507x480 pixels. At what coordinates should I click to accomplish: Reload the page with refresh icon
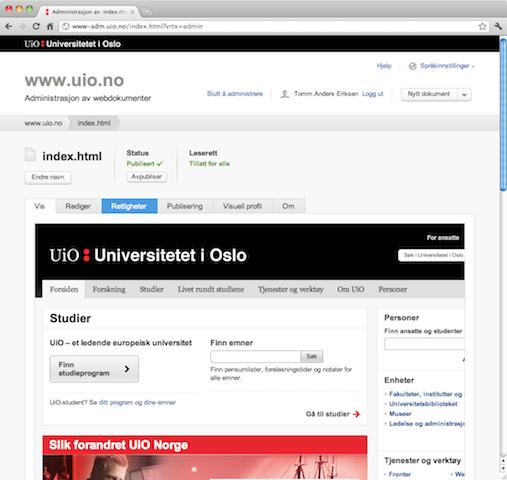click(36, 26)
